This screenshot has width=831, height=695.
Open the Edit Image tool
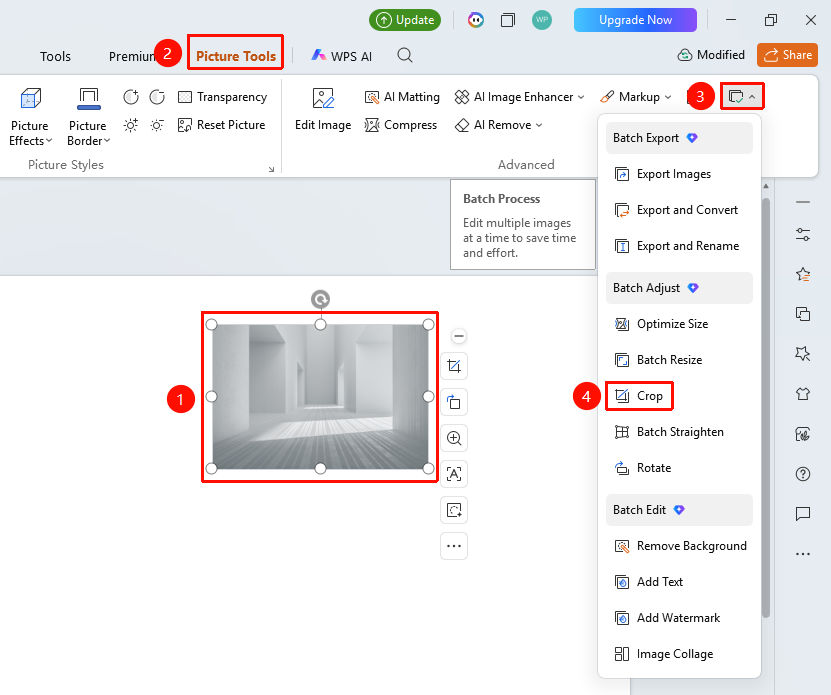tap(323, 110)
